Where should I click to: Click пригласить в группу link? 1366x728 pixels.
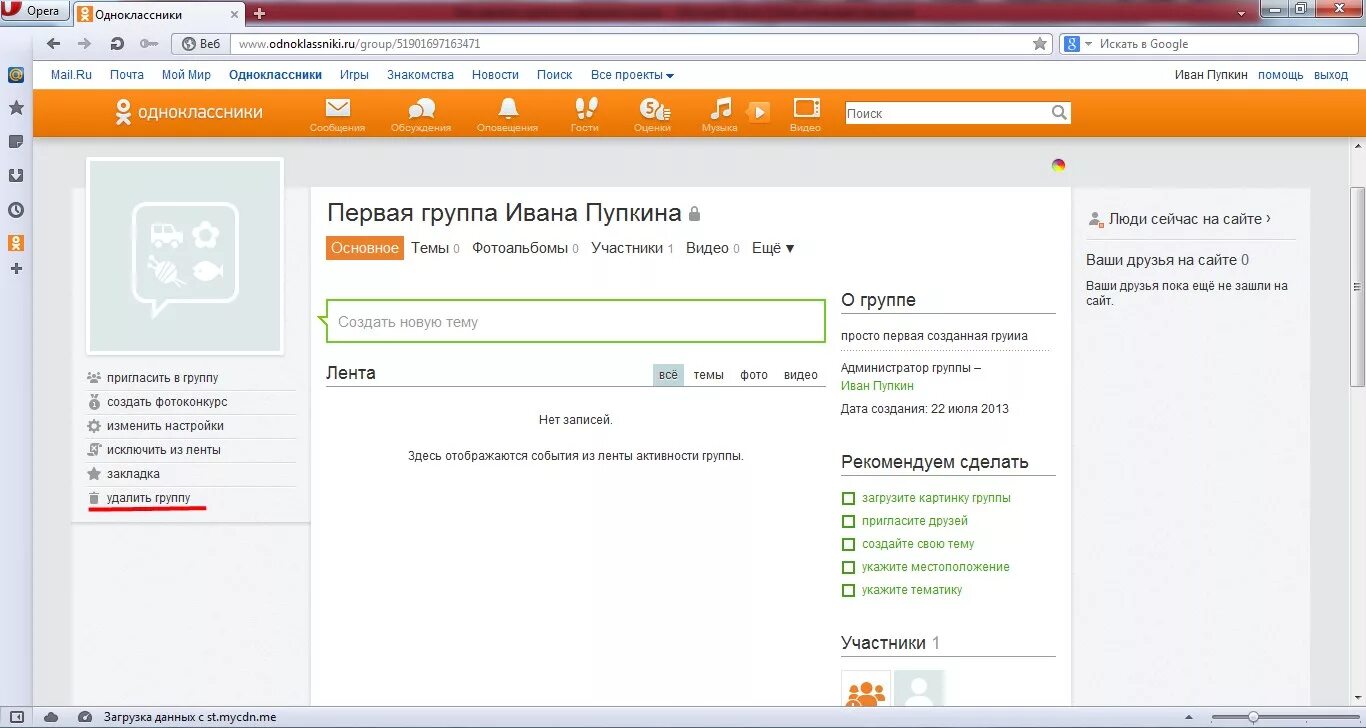pos(162,378)
